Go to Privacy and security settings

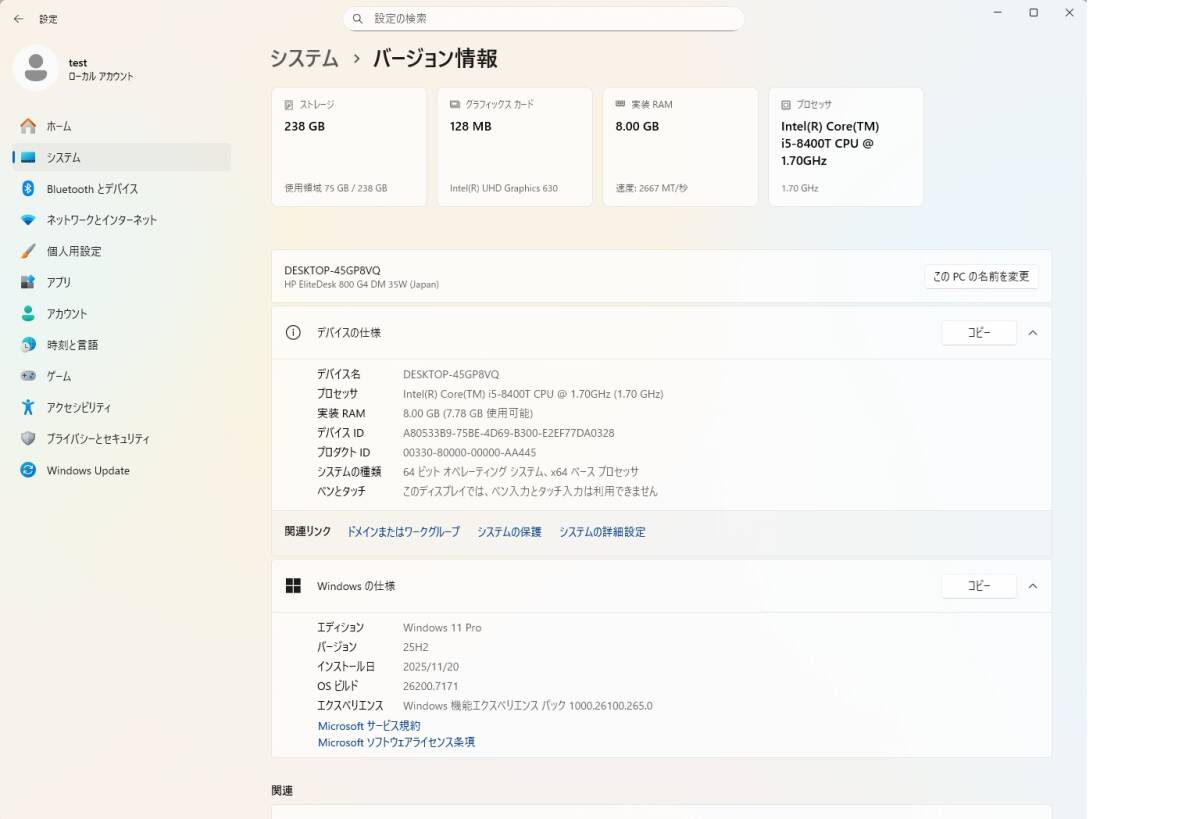(97, 439)
